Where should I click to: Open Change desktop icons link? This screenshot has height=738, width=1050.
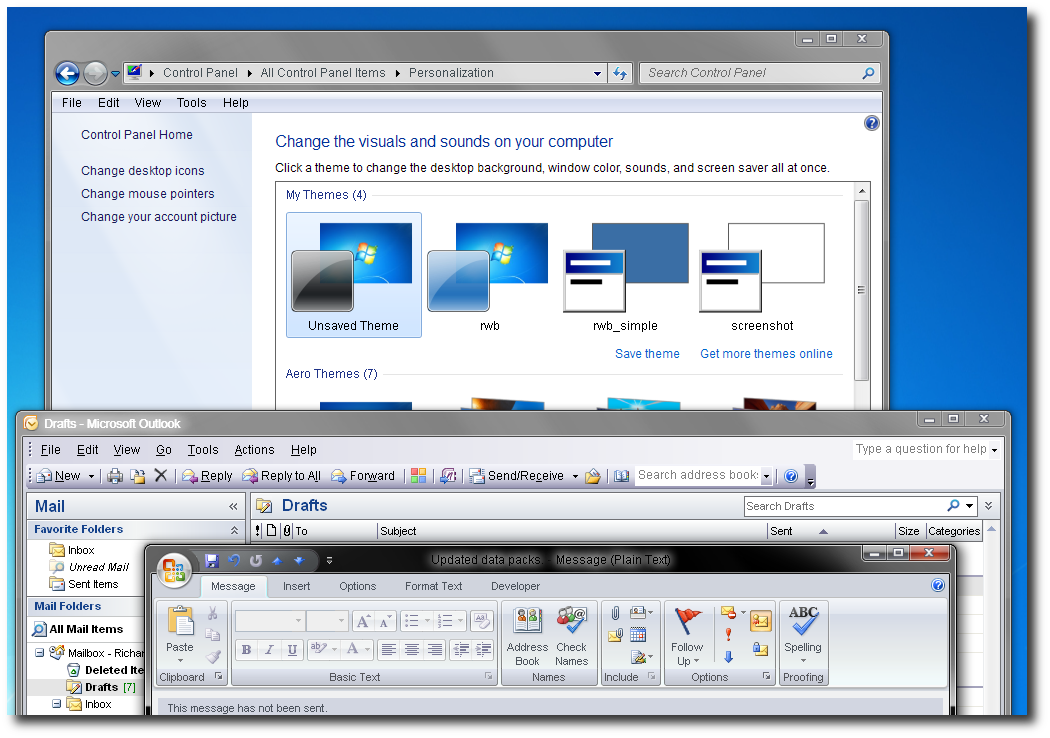[143, 171]
